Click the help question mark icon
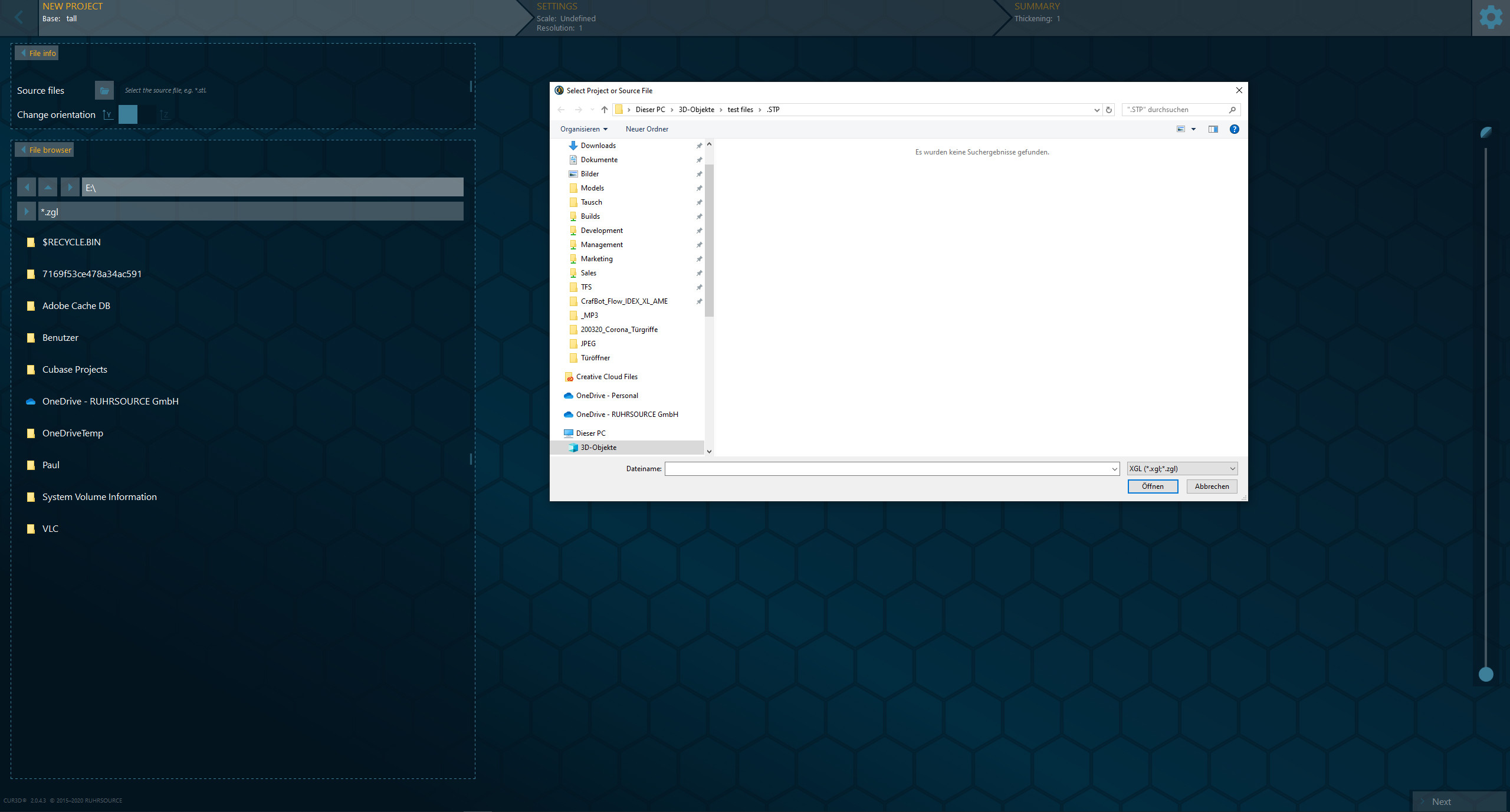This screenshot has height=812, width=1510. pyautogui.click(x=1234, y=129)
